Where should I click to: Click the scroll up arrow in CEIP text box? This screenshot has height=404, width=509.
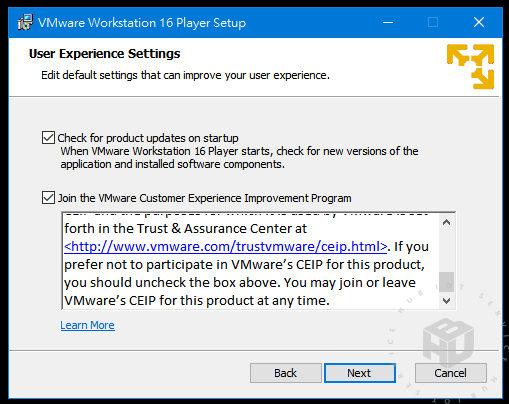tap(446, 222)
